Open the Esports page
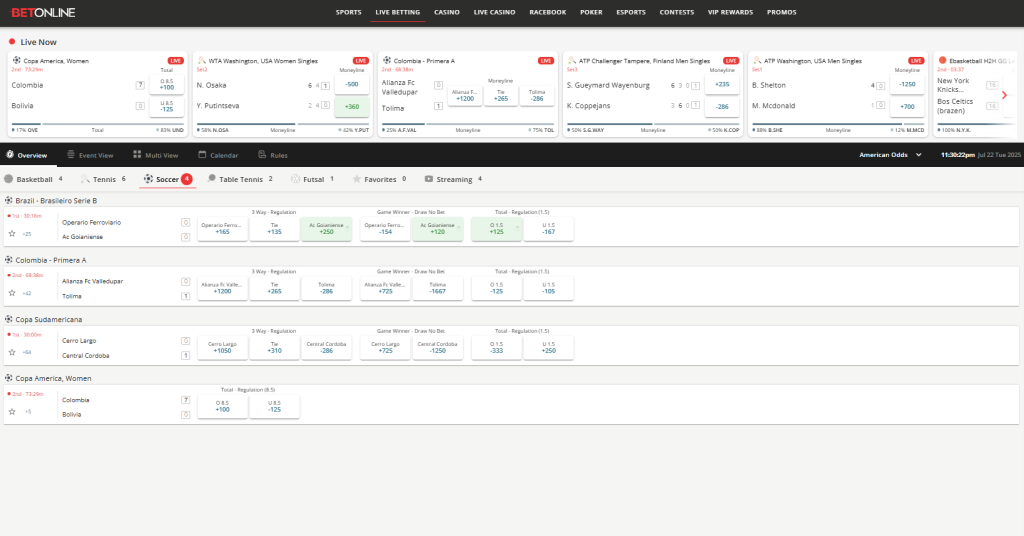1024x536 pixels. click(x=631, y=12)
